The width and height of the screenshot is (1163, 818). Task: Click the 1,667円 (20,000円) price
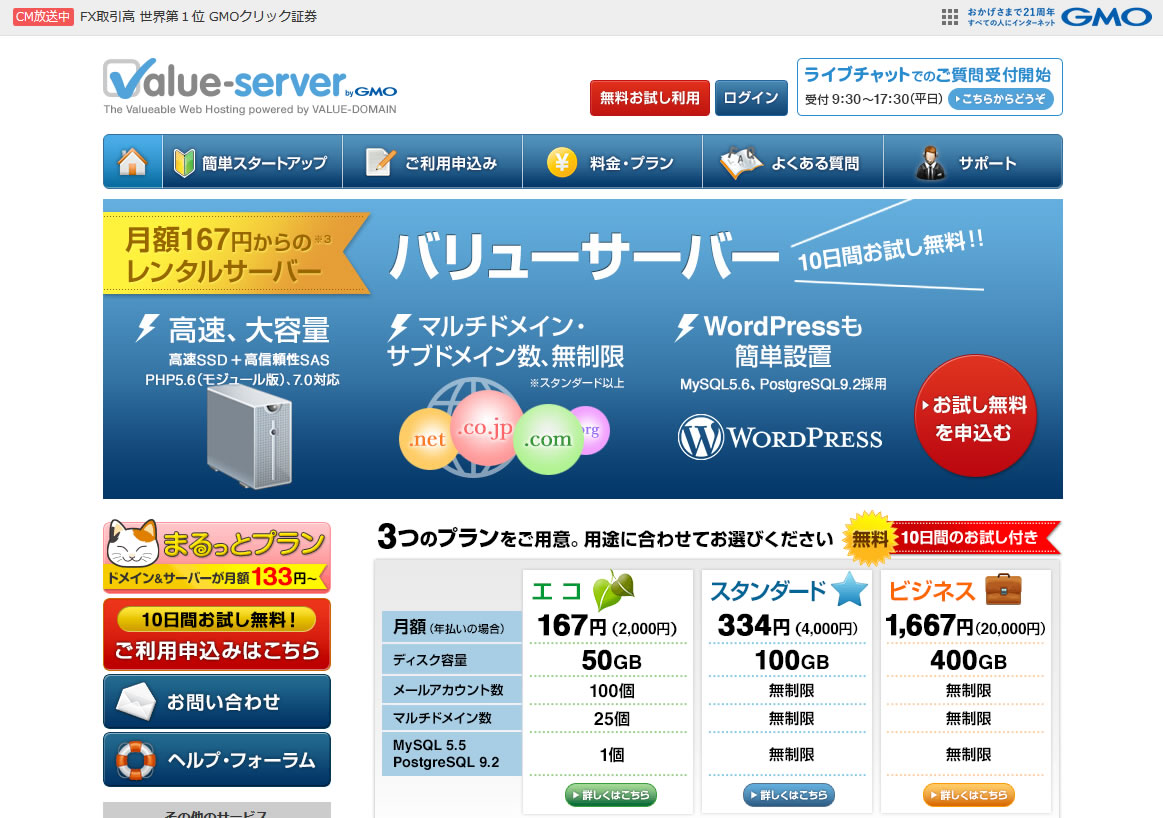point(966,627)
